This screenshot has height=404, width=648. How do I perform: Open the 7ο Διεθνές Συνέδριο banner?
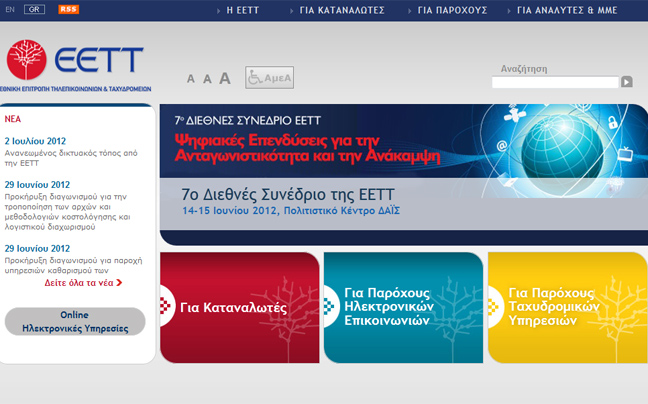click(404, 174)
